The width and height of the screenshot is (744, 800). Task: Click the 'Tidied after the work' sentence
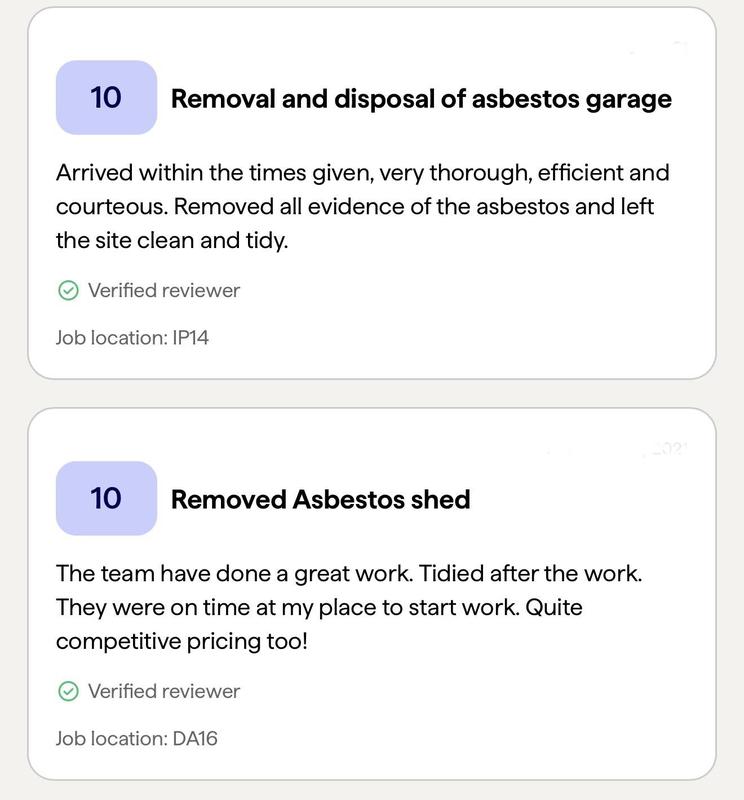click(x=530, y=573)
